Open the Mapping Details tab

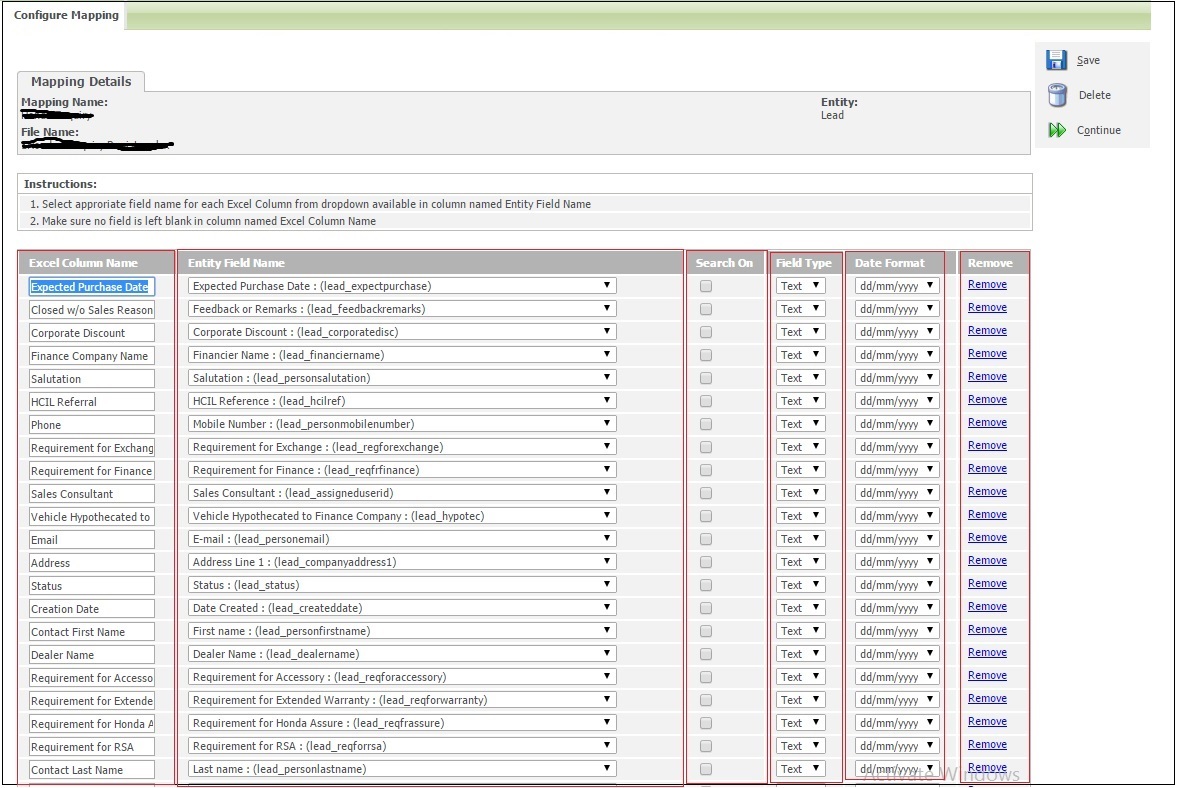pos(81,81)
